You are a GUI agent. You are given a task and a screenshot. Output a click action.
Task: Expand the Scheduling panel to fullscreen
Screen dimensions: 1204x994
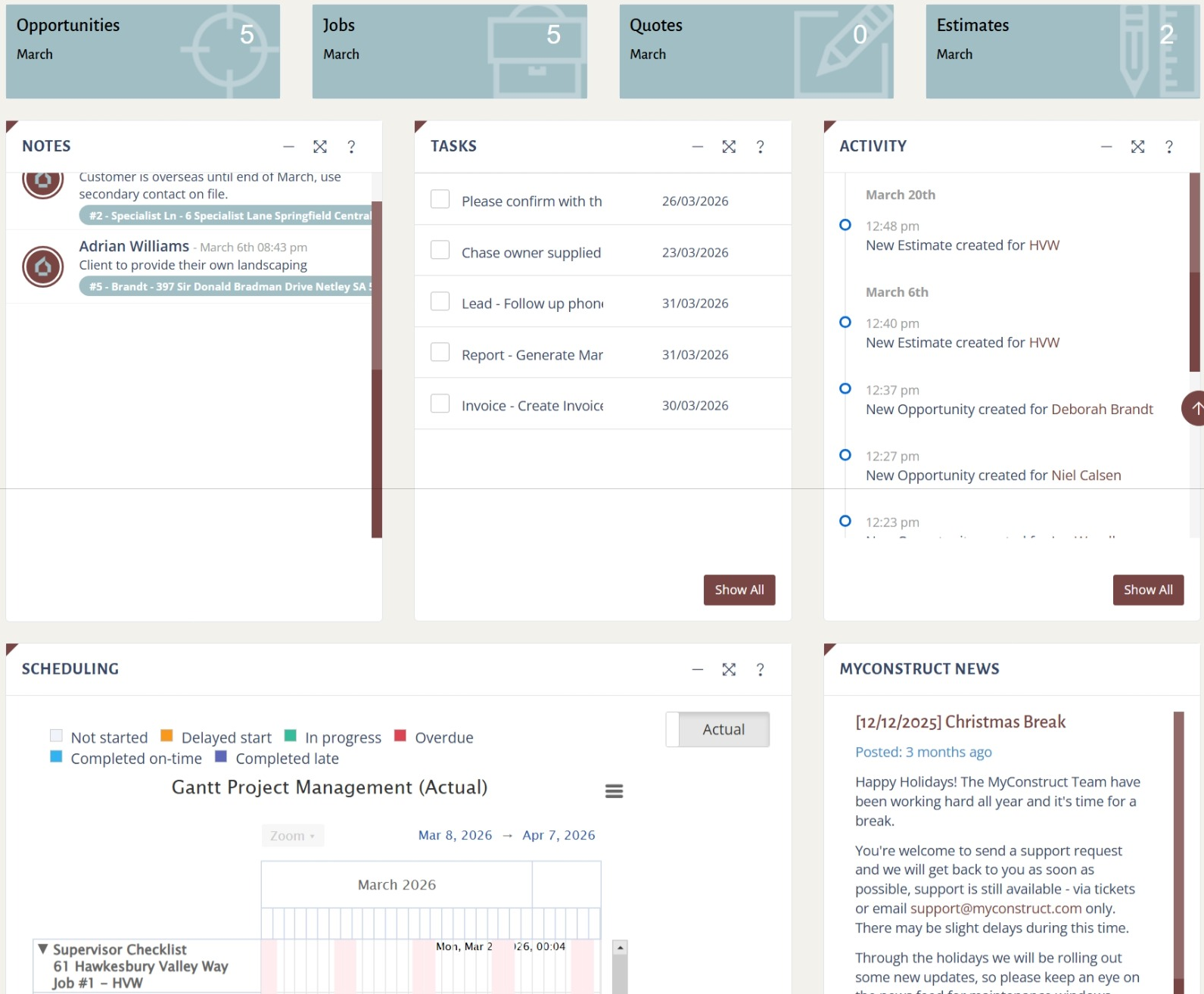click(x=729, y=669)
